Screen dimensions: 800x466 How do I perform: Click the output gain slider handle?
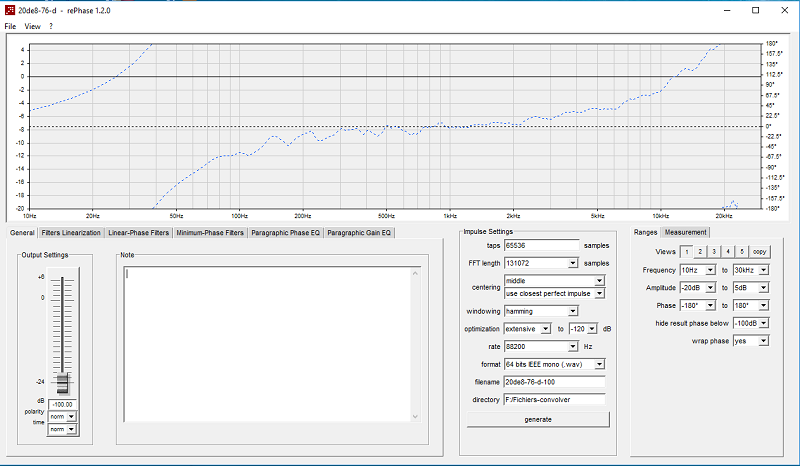(62, 384)
